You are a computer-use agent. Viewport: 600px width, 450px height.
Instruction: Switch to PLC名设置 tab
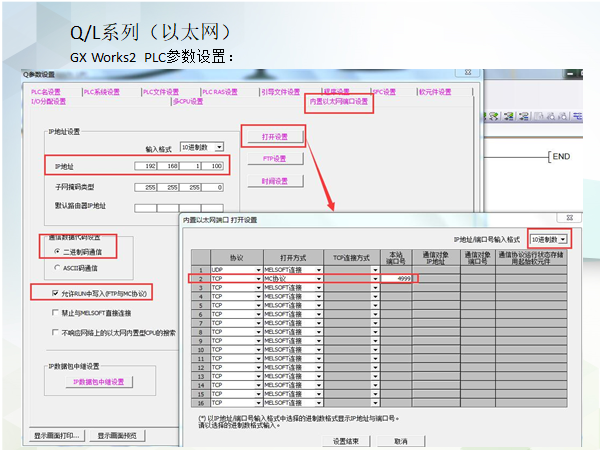point(46,92)
